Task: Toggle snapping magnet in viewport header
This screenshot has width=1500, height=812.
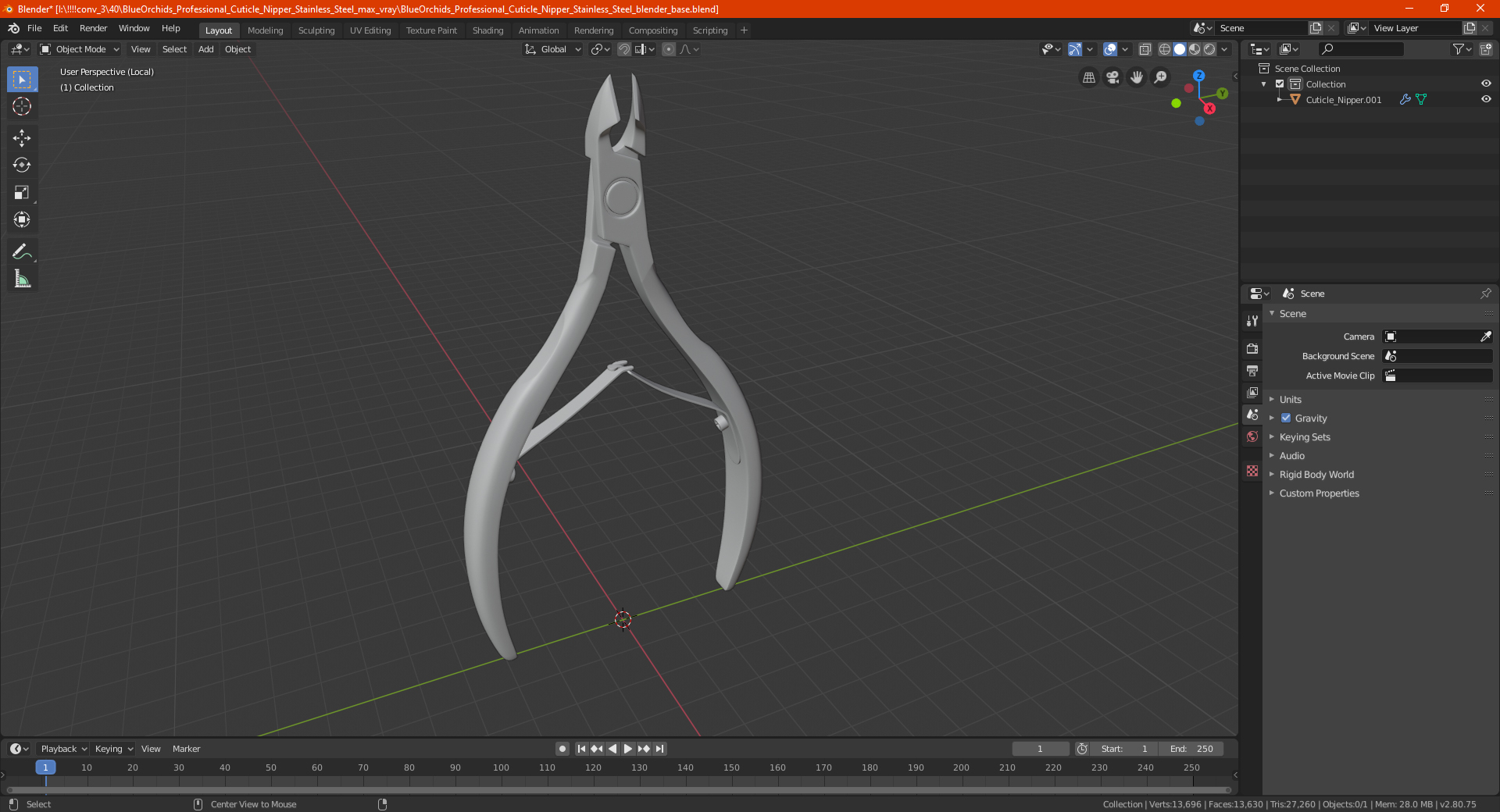Action: [x=624, y=49]
